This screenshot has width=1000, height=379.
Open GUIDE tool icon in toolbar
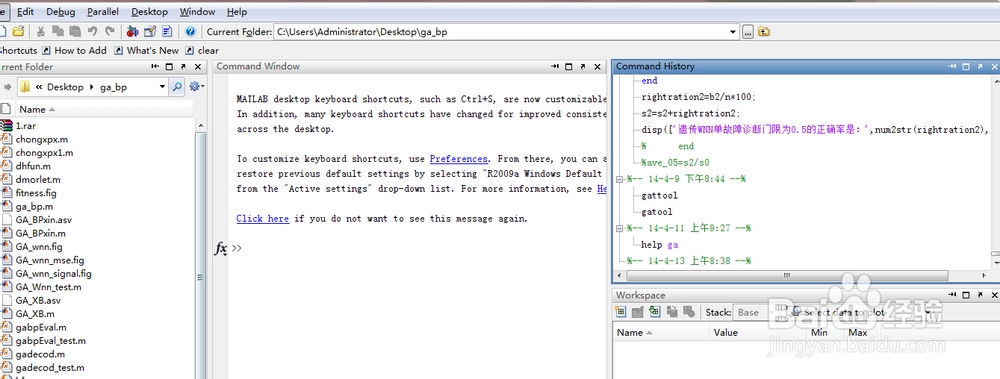point(150,31)
